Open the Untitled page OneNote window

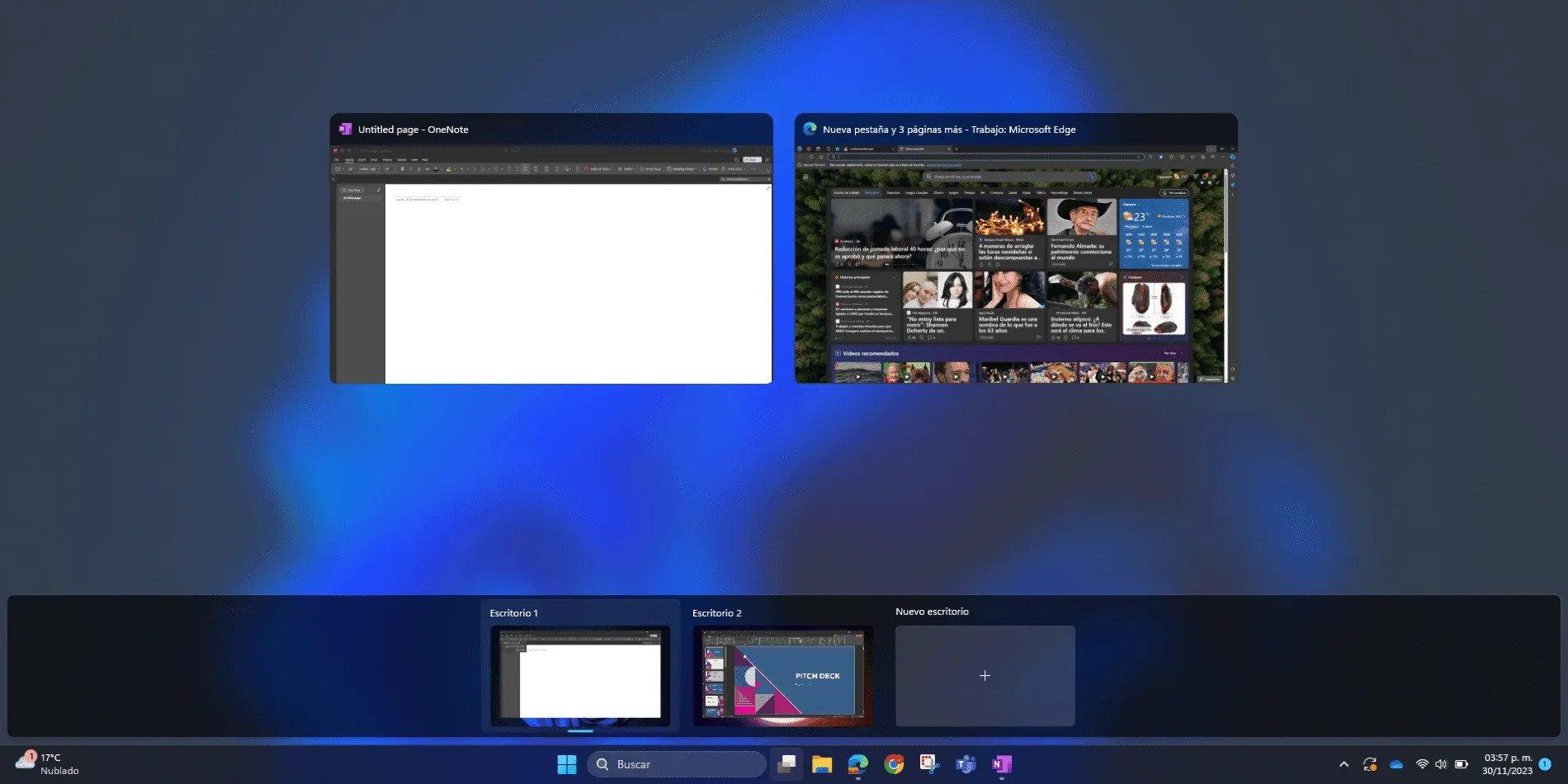coord(550,248)
